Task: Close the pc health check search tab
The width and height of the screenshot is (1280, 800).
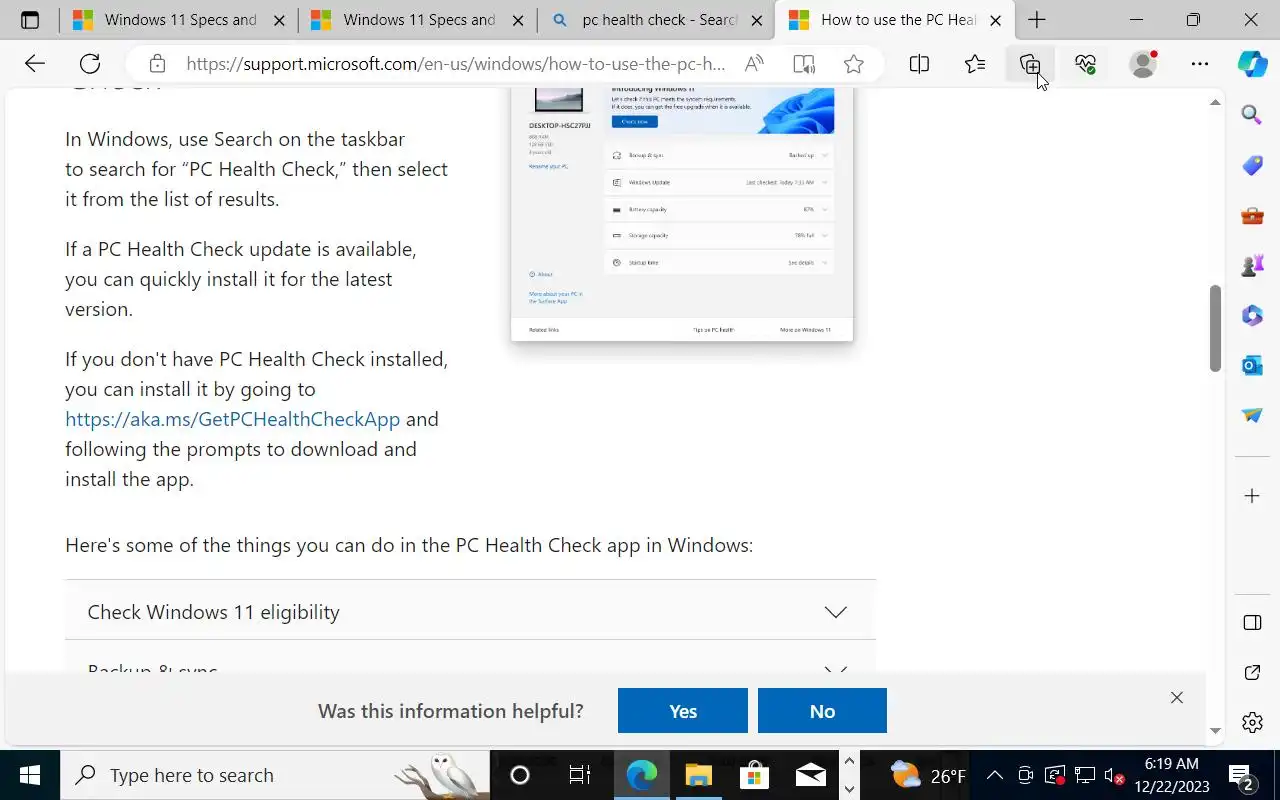Action: (x=757, y=20)
